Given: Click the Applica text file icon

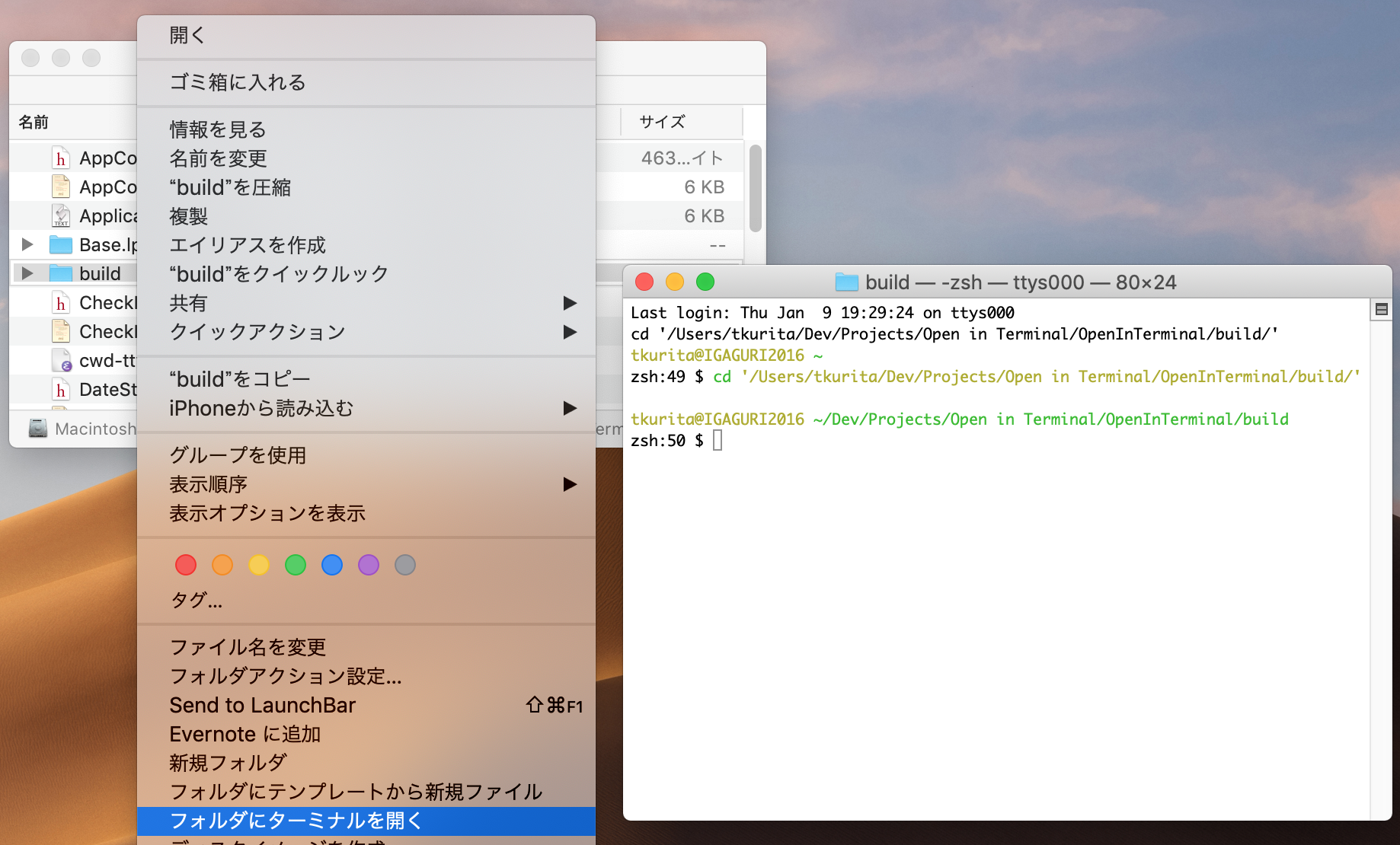Looking at the screenshot, I should pyautogui.click(x=61, y=216).
